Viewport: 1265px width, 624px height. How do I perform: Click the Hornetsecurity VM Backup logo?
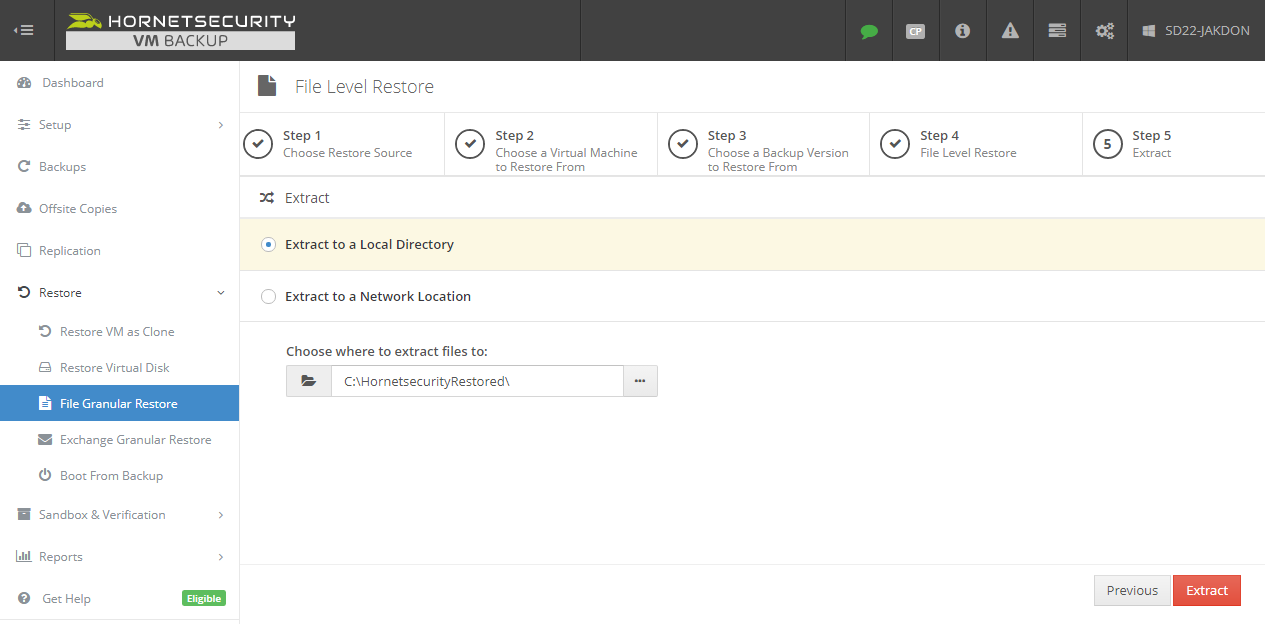tap(179, 30)
